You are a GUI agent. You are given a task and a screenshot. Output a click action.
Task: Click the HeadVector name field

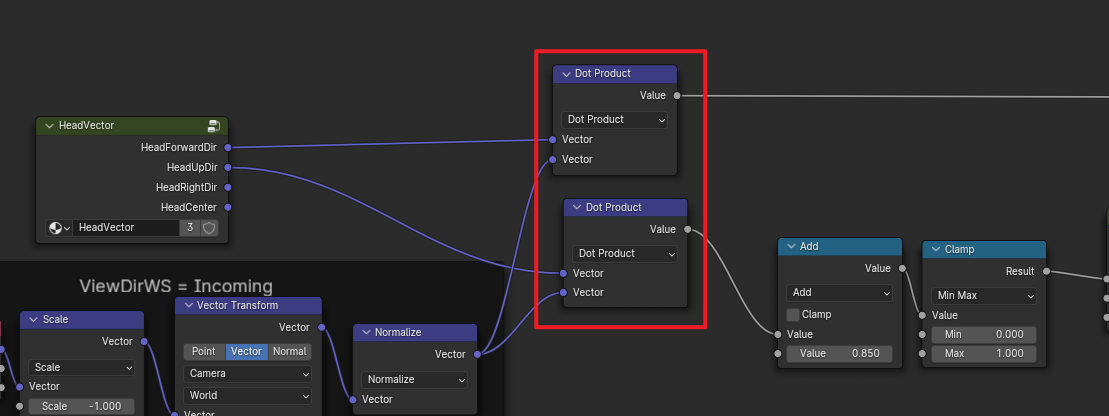click(126, 228)
